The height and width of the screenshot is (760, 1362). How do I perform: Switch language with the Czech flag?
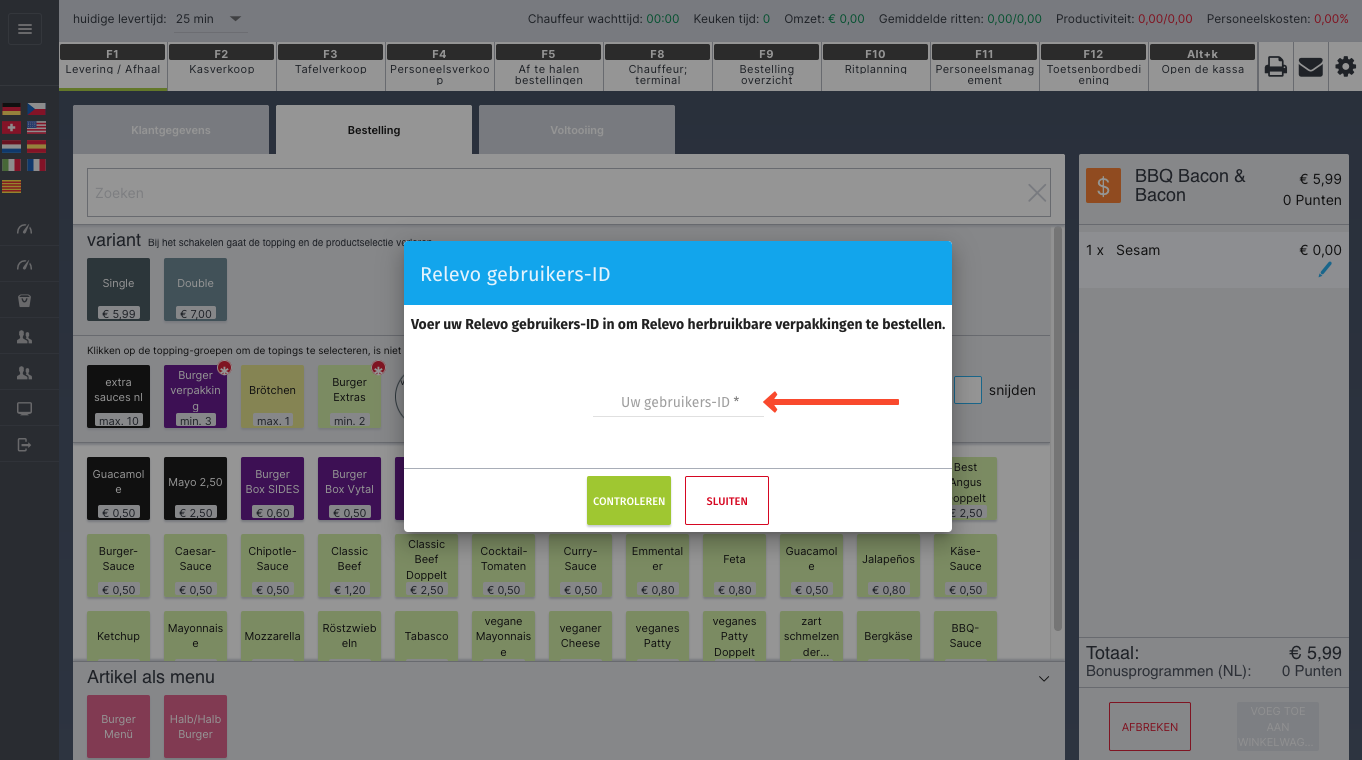click(x=36, y=109)
